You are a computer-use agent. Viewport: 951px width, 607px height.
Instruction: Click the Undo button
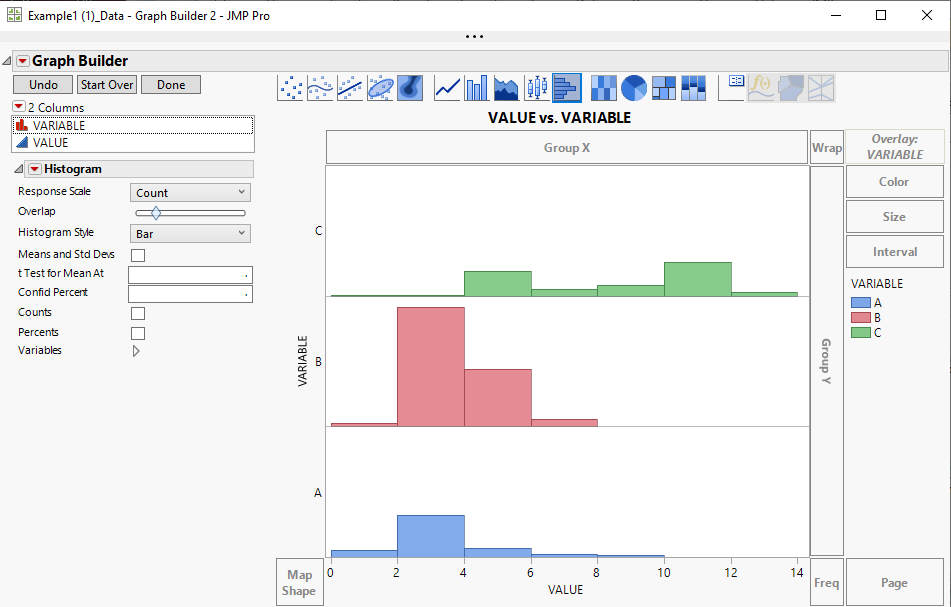[42, 84]
